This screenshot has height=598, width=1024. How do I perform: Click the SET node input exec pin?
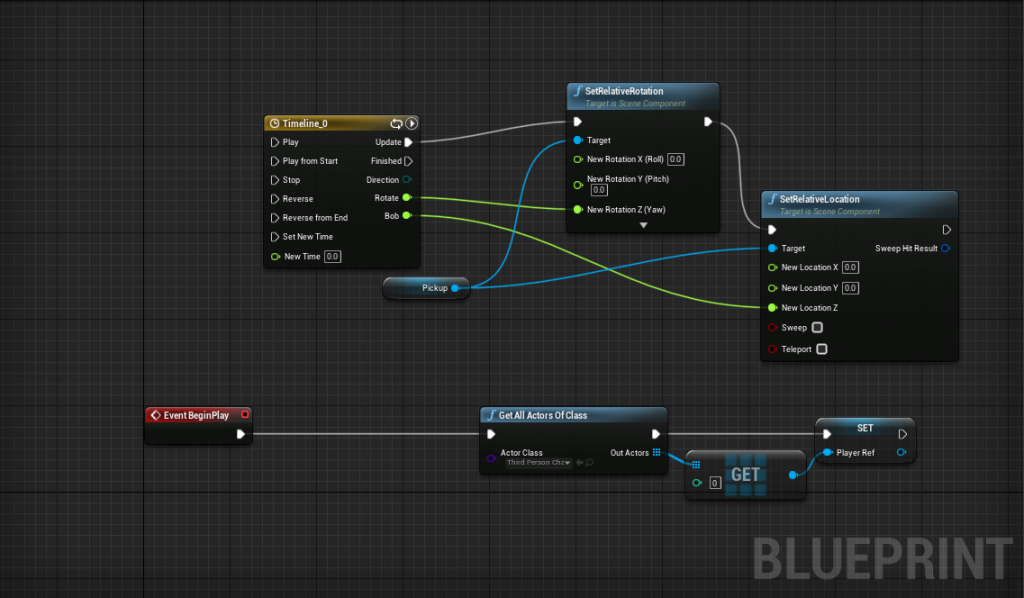pos(827,434)
